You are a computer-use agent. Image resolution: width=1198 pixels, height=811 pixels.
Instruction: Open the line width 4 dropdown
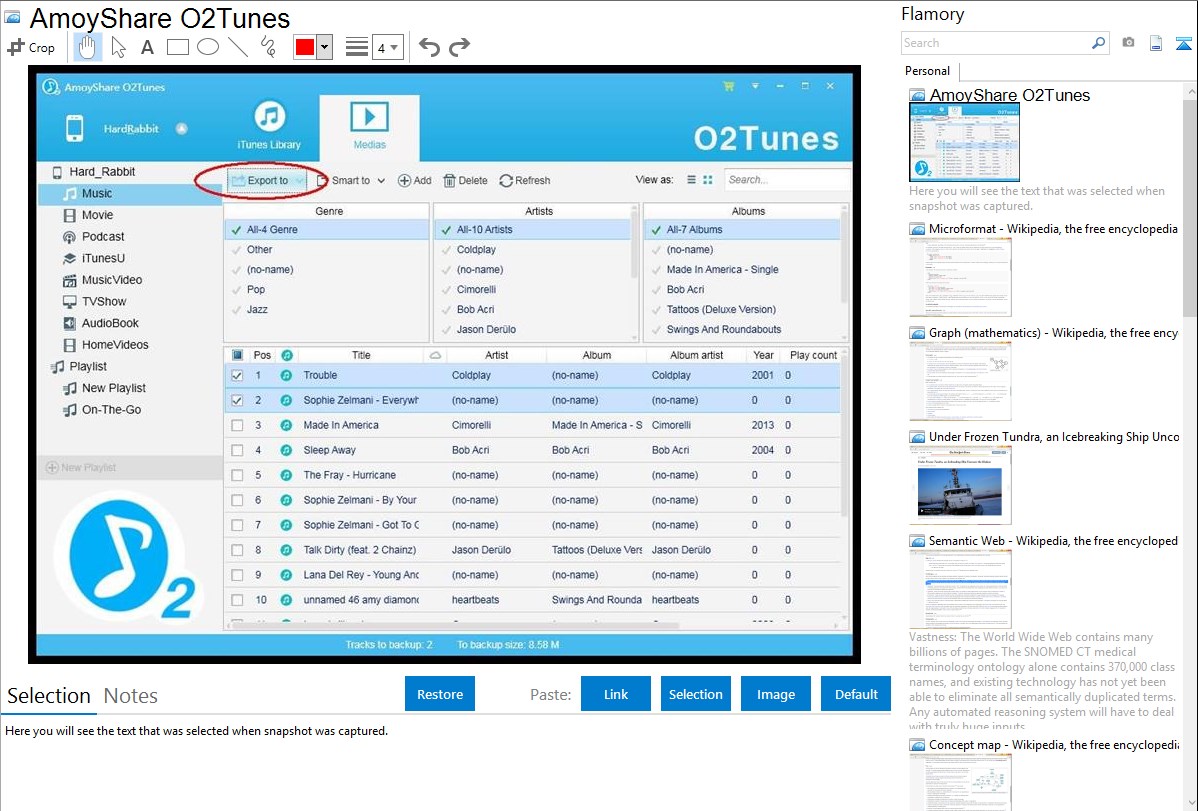[x=388, y=48]
